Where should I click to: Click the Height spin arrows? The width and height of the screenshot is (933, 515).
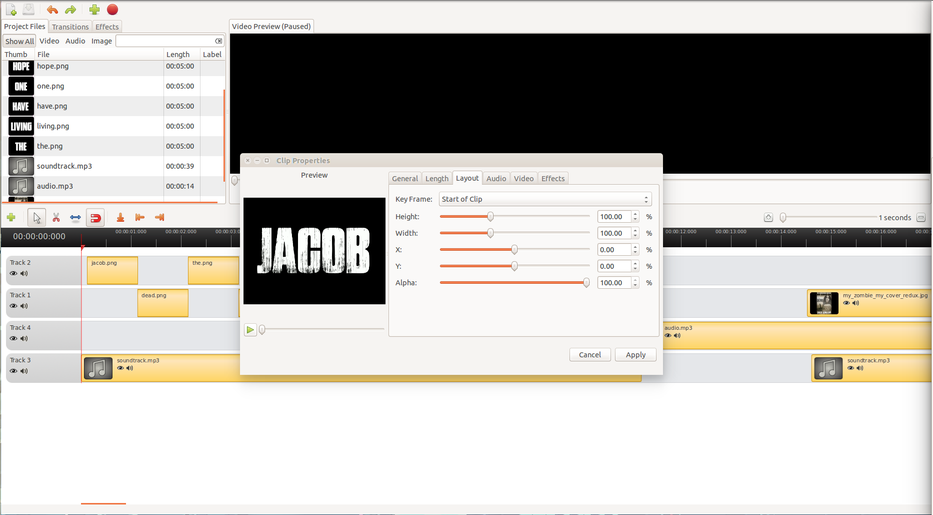coord(635,216)
